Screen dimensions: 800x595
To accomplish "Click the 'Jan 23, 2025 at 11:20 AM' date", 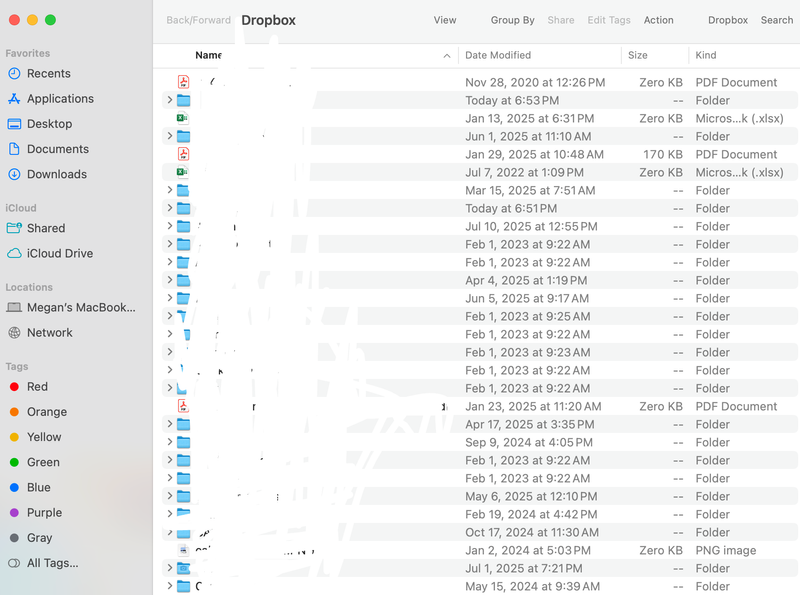I will coord(533,406).
